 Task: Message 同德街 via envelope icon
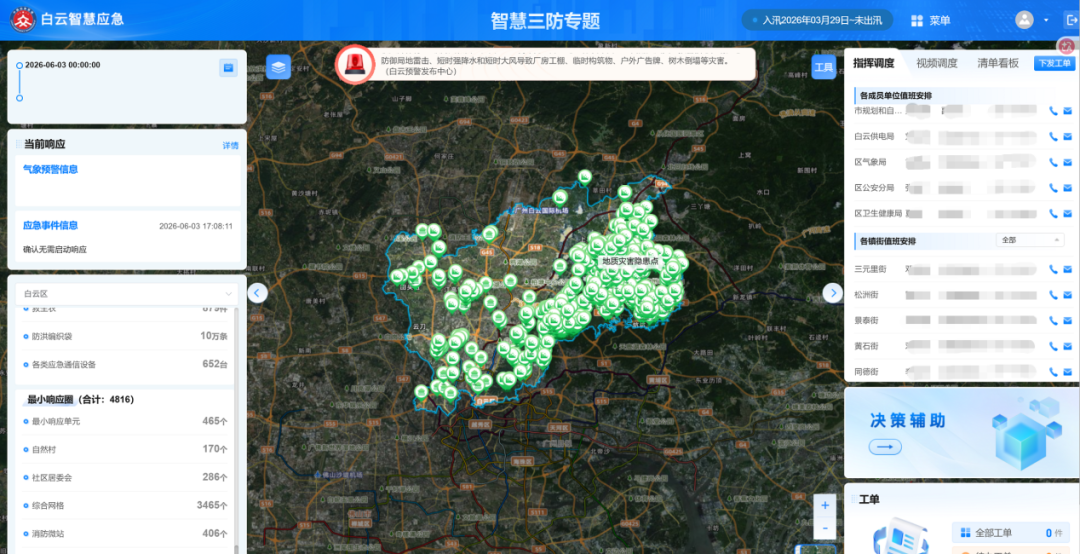(1068, 371)
